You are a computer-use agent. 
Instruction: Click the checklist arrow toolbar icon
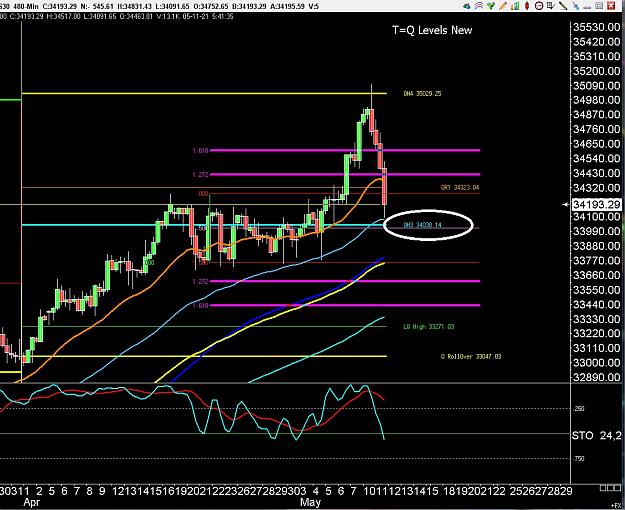(551, 6)
